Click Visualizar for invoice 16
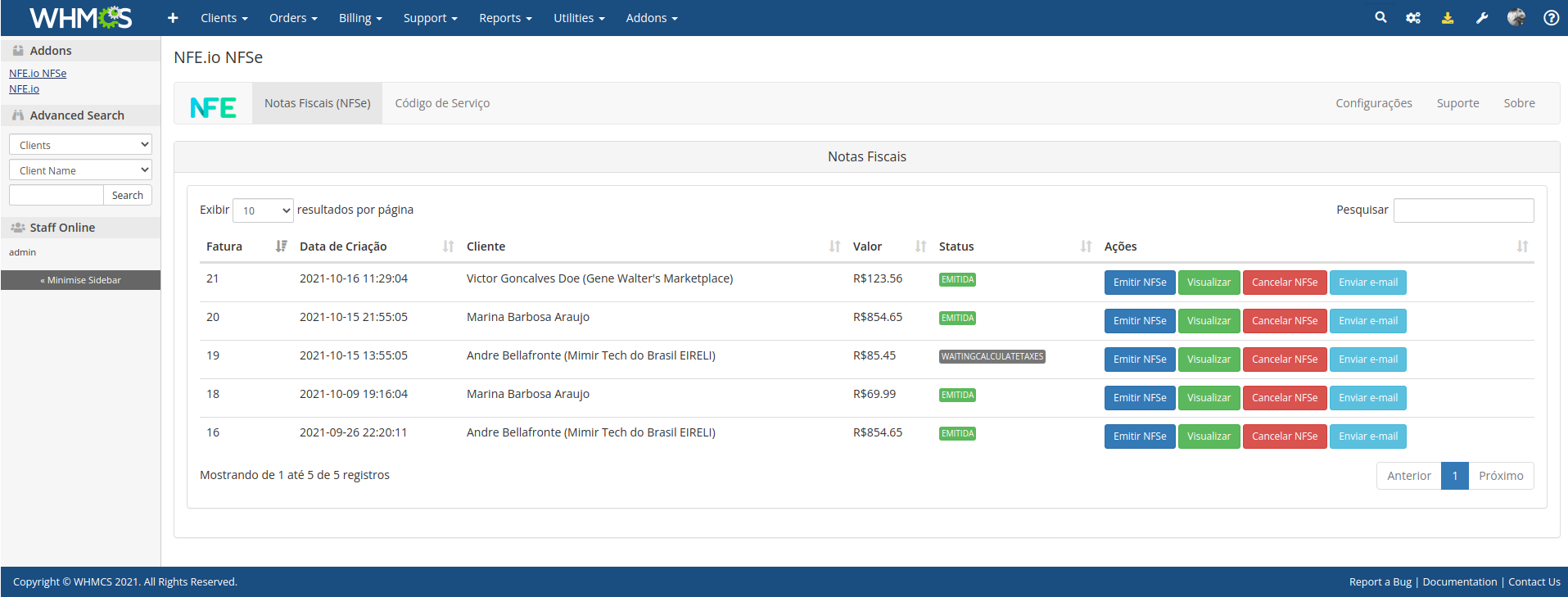 [x=1209, y=436]
